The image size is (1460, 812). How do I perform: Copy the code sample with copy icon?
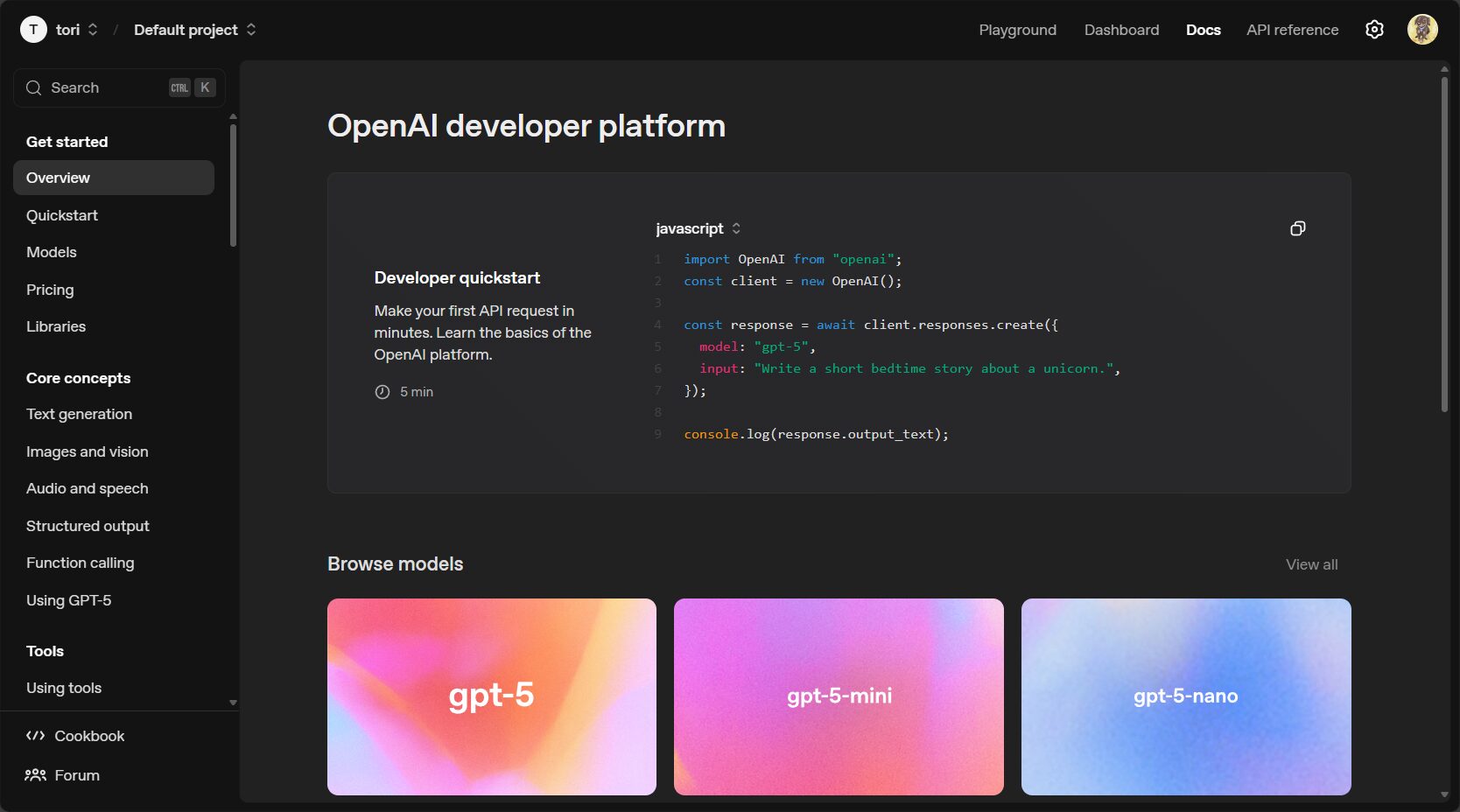tap(1298, 228)
